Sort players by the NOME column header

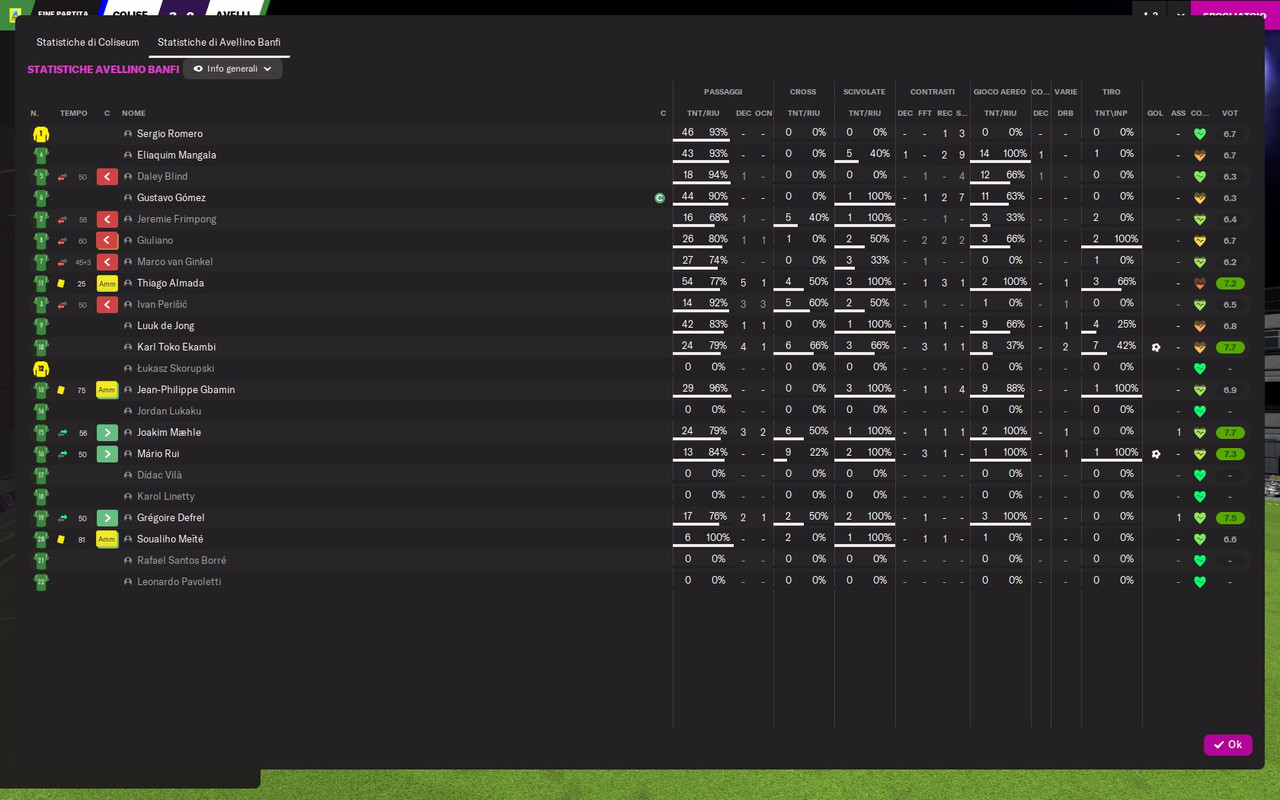click(134, 113)
